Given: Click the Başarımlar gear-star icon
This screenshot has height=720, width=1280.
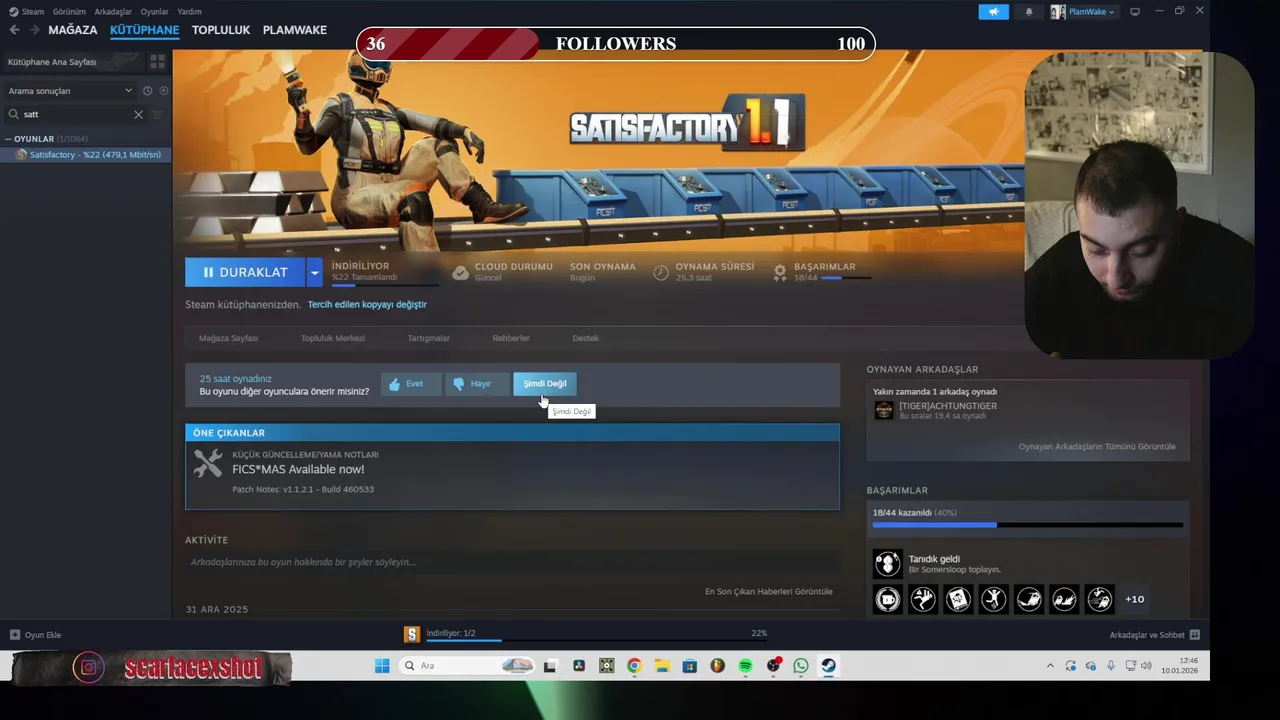Looking at the screenshot, I should pyautogui.click(x=780, y=272).
